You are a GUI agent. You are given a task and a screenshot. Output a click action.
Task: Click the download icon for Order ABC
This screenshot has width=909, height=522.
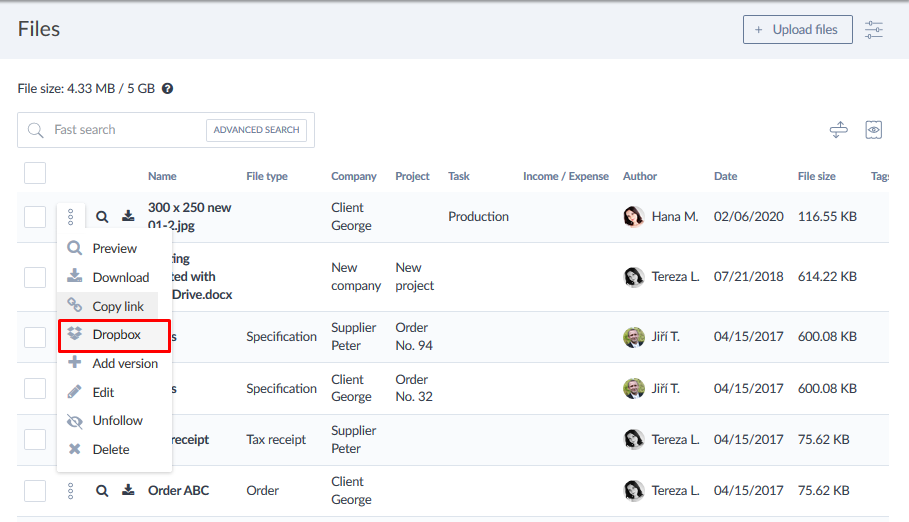click(x=128, y=490)
